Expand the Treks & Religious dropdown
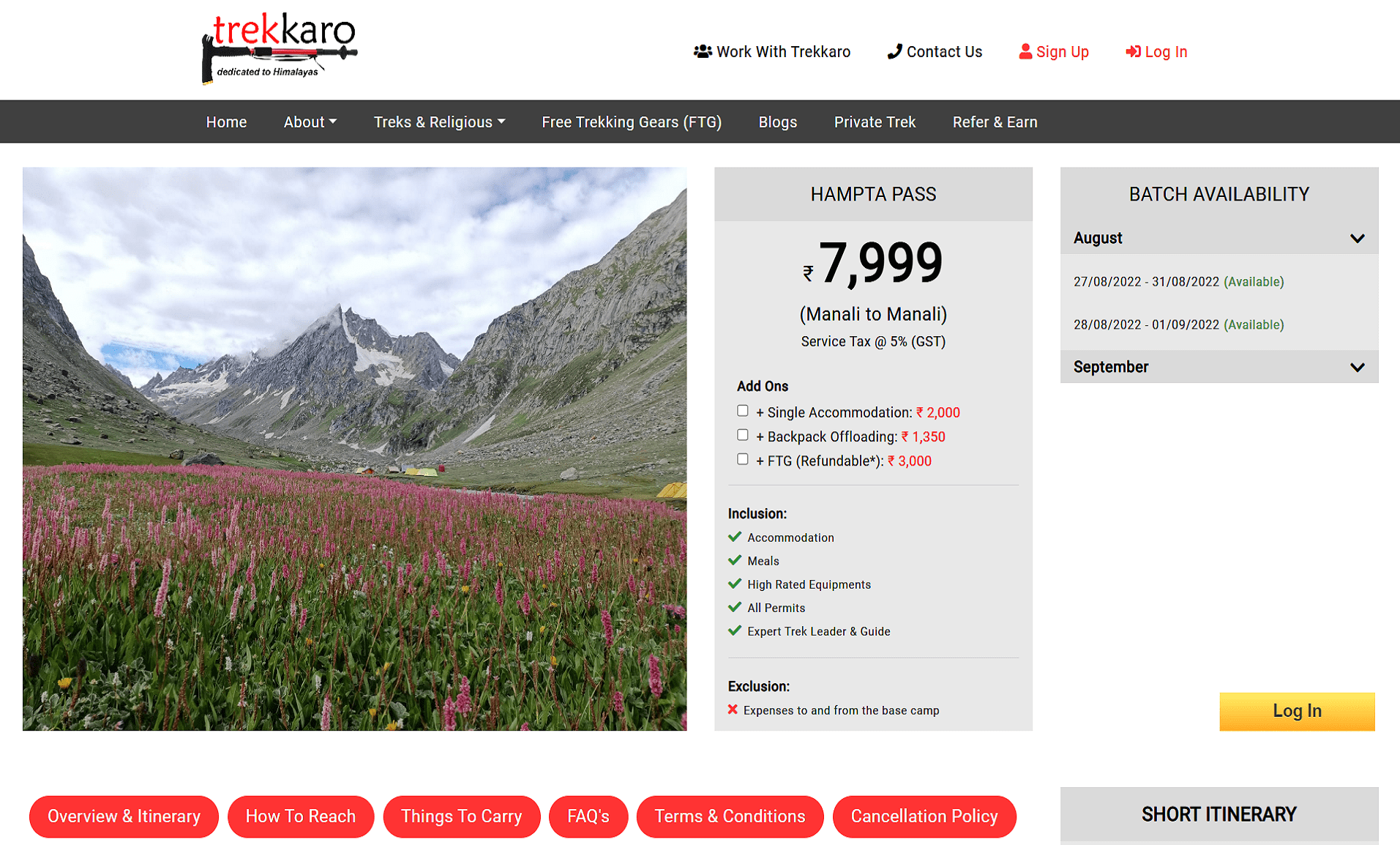Viewport: 1400px width, 845px height. pos(439,122)
